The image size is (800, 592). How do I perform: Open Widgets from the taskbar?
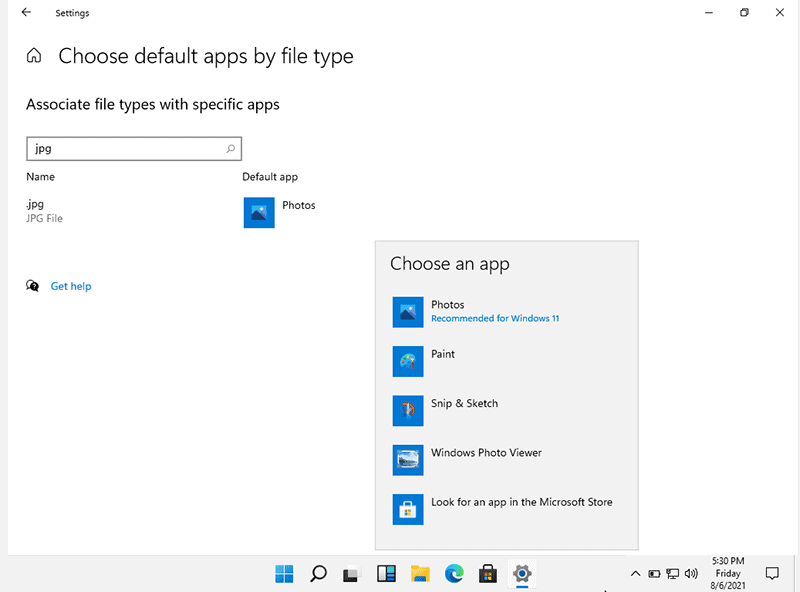[386, 574]
